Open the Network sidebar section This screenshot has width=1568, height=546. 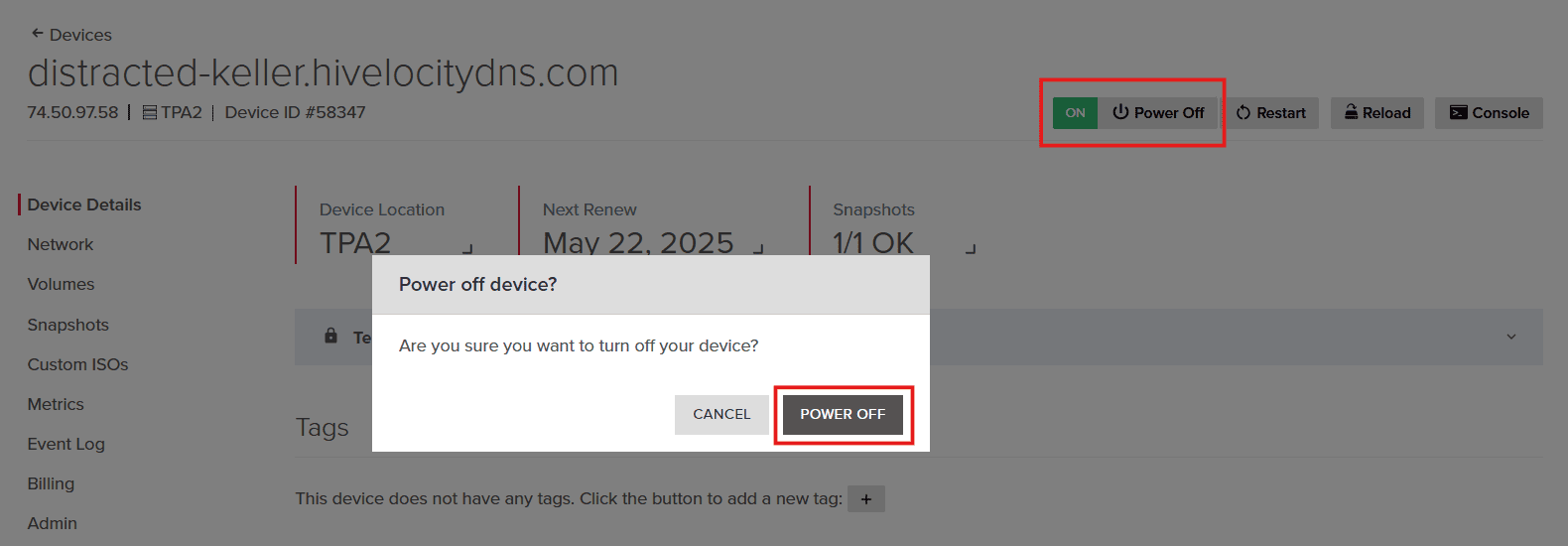61,244
